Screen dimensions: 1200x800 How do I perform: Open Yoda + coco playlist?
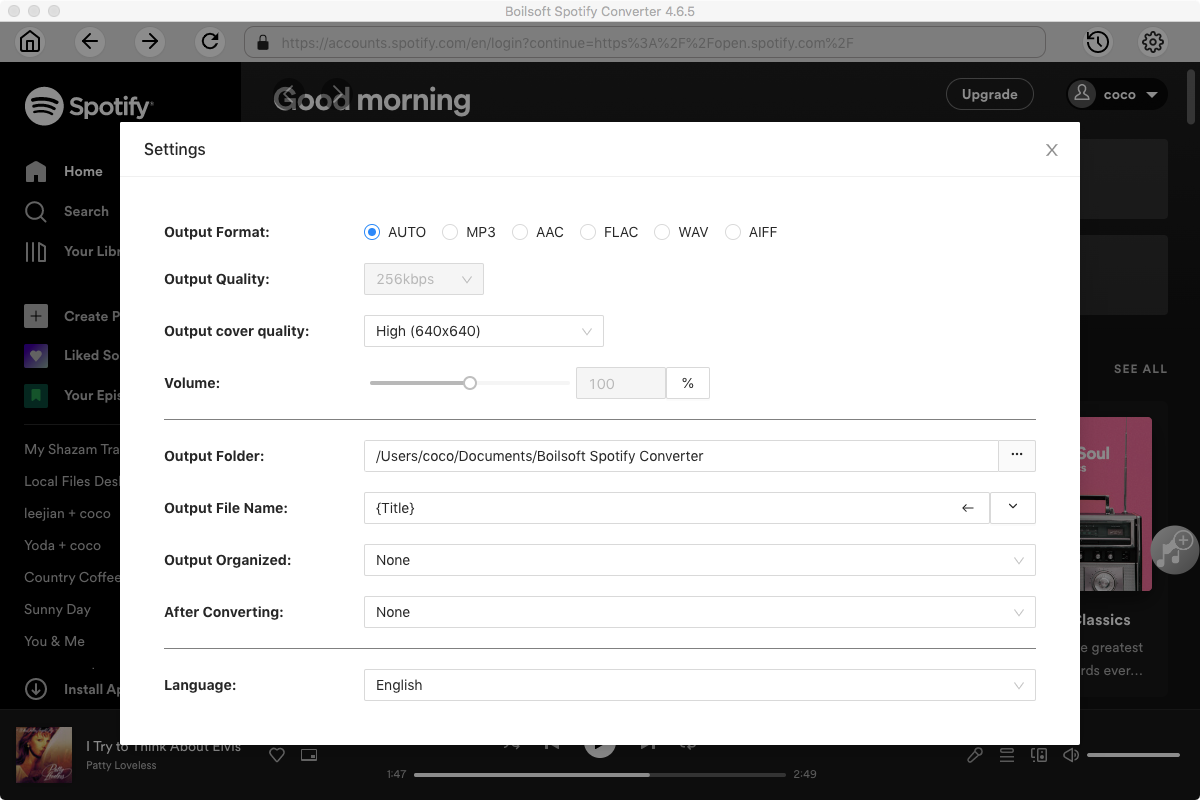(62, 545)
